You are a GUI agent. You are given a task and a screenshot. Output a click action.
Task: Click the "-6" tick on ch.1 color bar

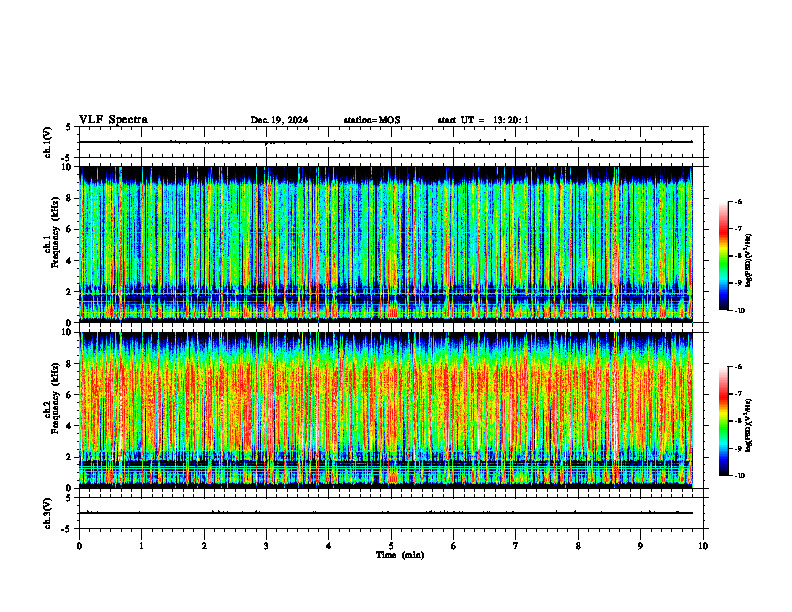(738, 201)
